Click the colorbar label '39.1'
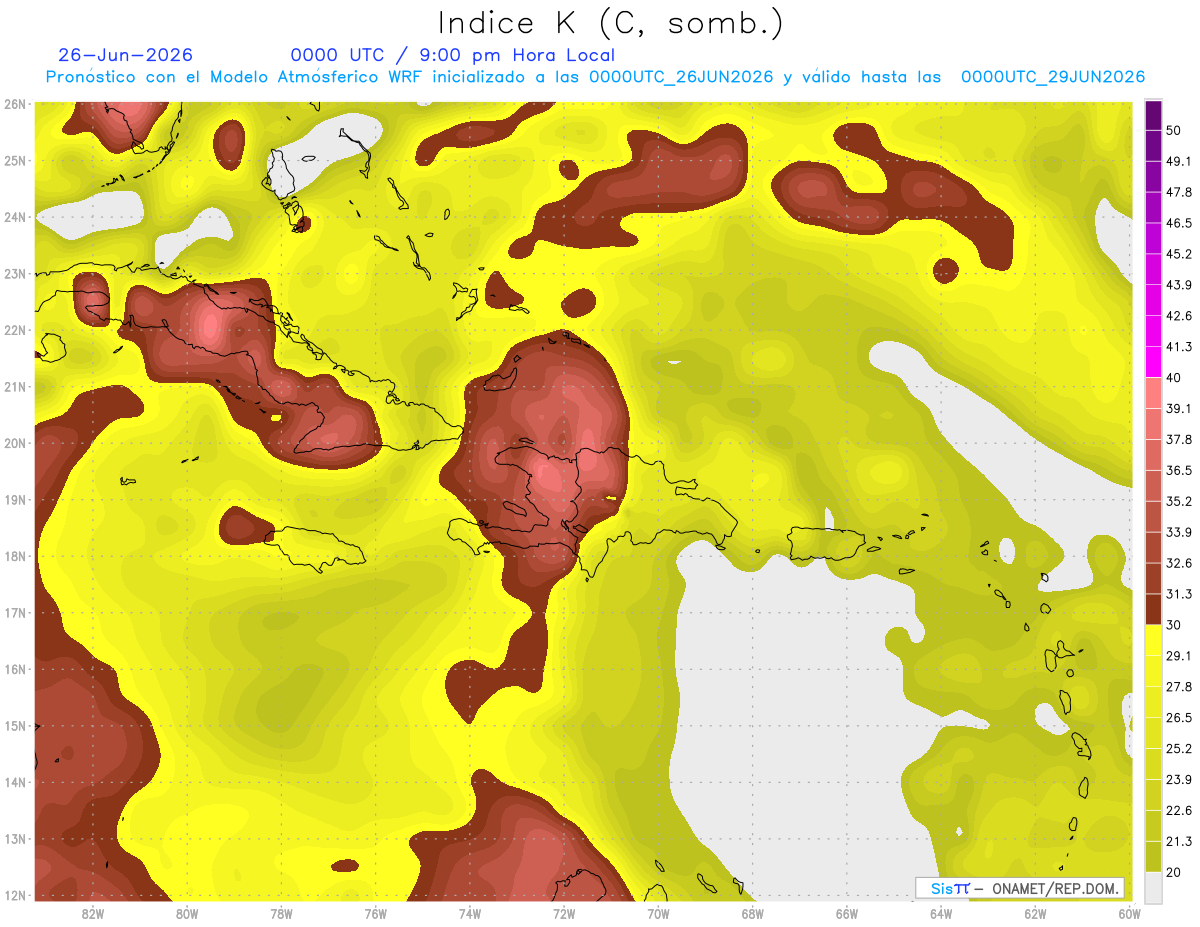Viewport: 1200px width, 927px height. (1179, 408)
